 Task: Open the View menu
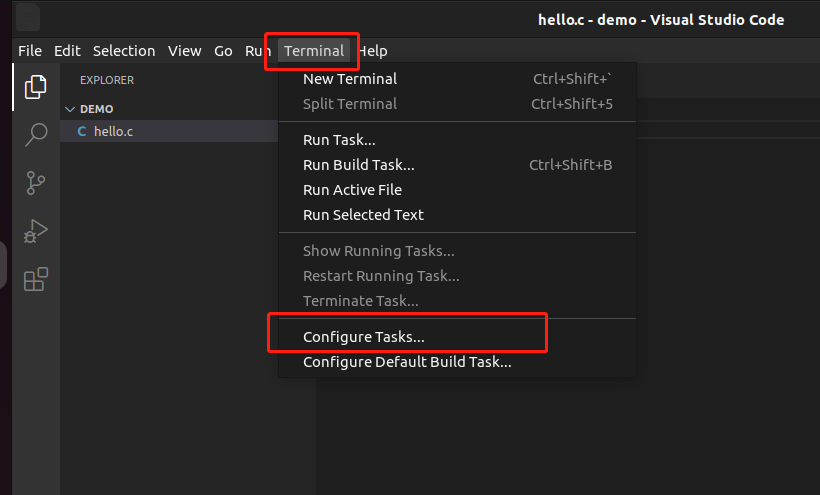tap(184, 51)
